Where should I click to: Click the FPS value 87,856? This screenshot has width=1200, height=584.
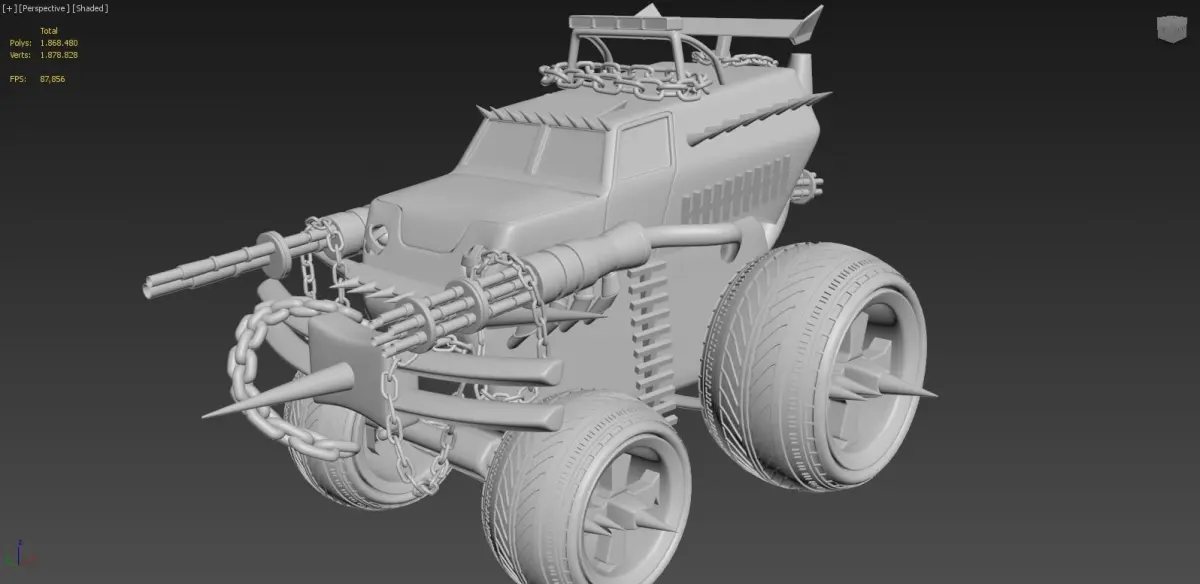click(53, 79)
